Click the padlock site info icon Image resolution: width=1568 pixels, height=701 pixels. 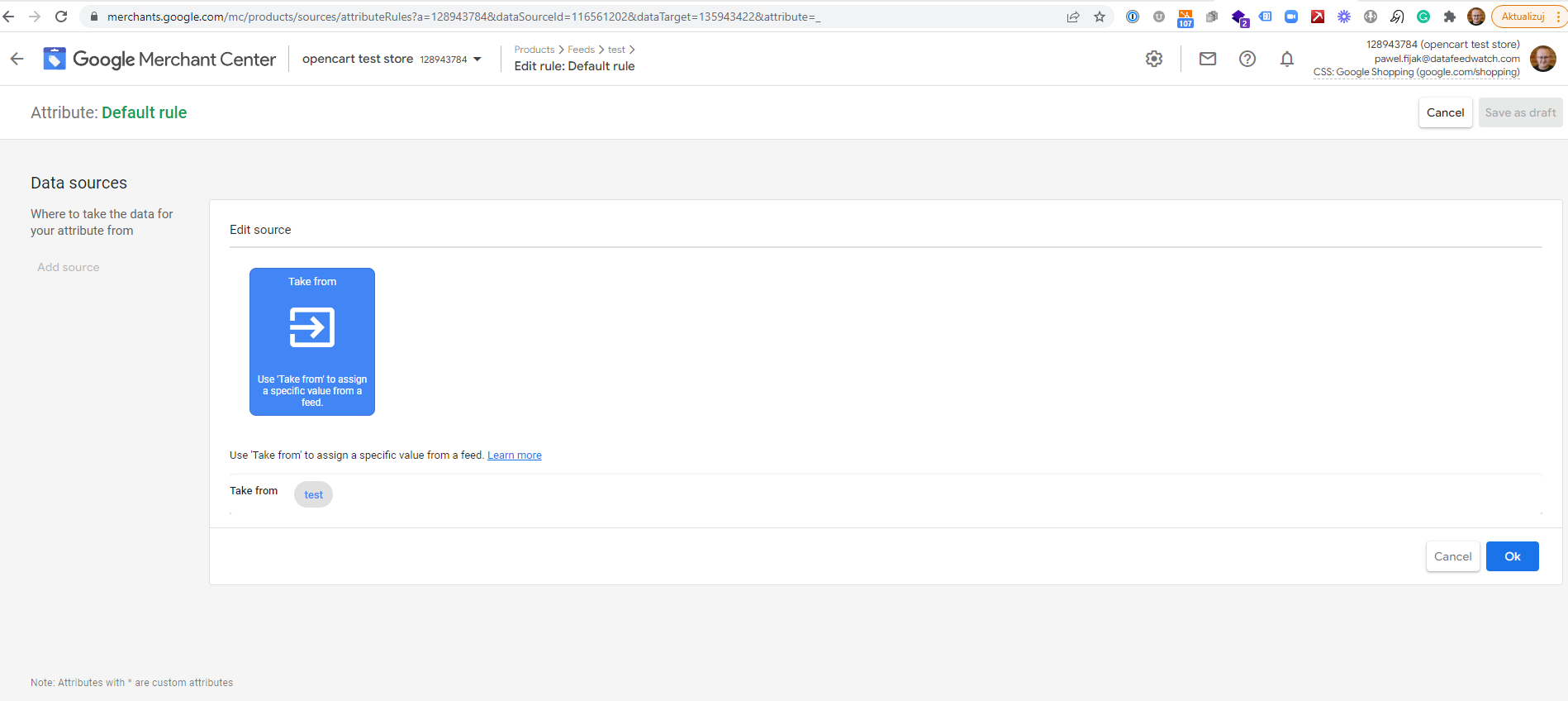pyautogui.click(x=94, y=17)
